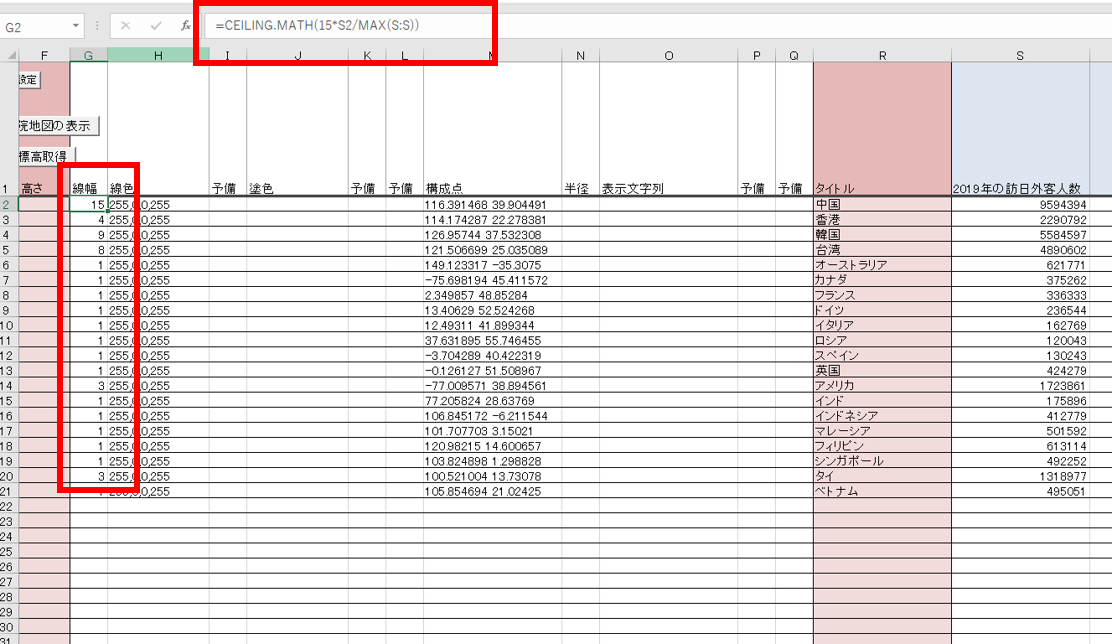The image size is (1112, 644).
Task: Click the 線幅 header cell
Action: [89, 188]
